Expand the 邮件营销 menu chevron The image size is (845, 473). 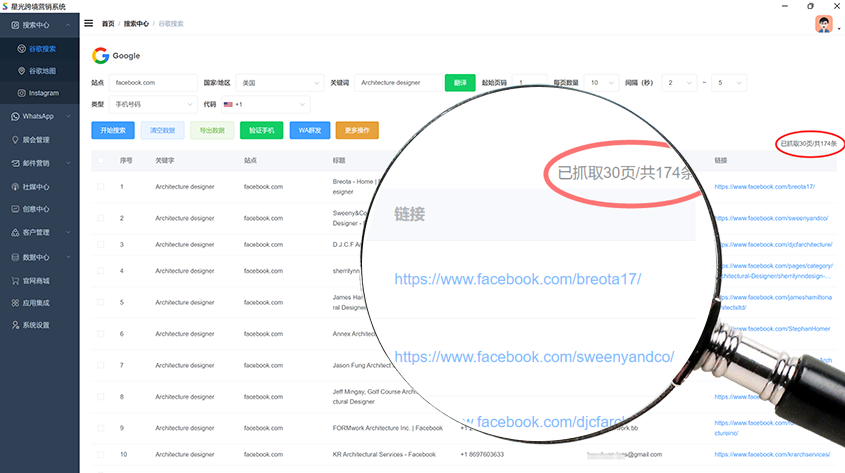pyautogui.click(x=68, y=163)
